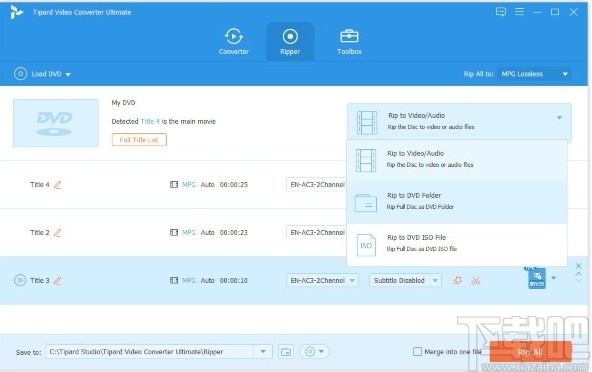This screenshot has width=592, height=372.
Task: Click the Title 4 link
Action: pos(150,121)
